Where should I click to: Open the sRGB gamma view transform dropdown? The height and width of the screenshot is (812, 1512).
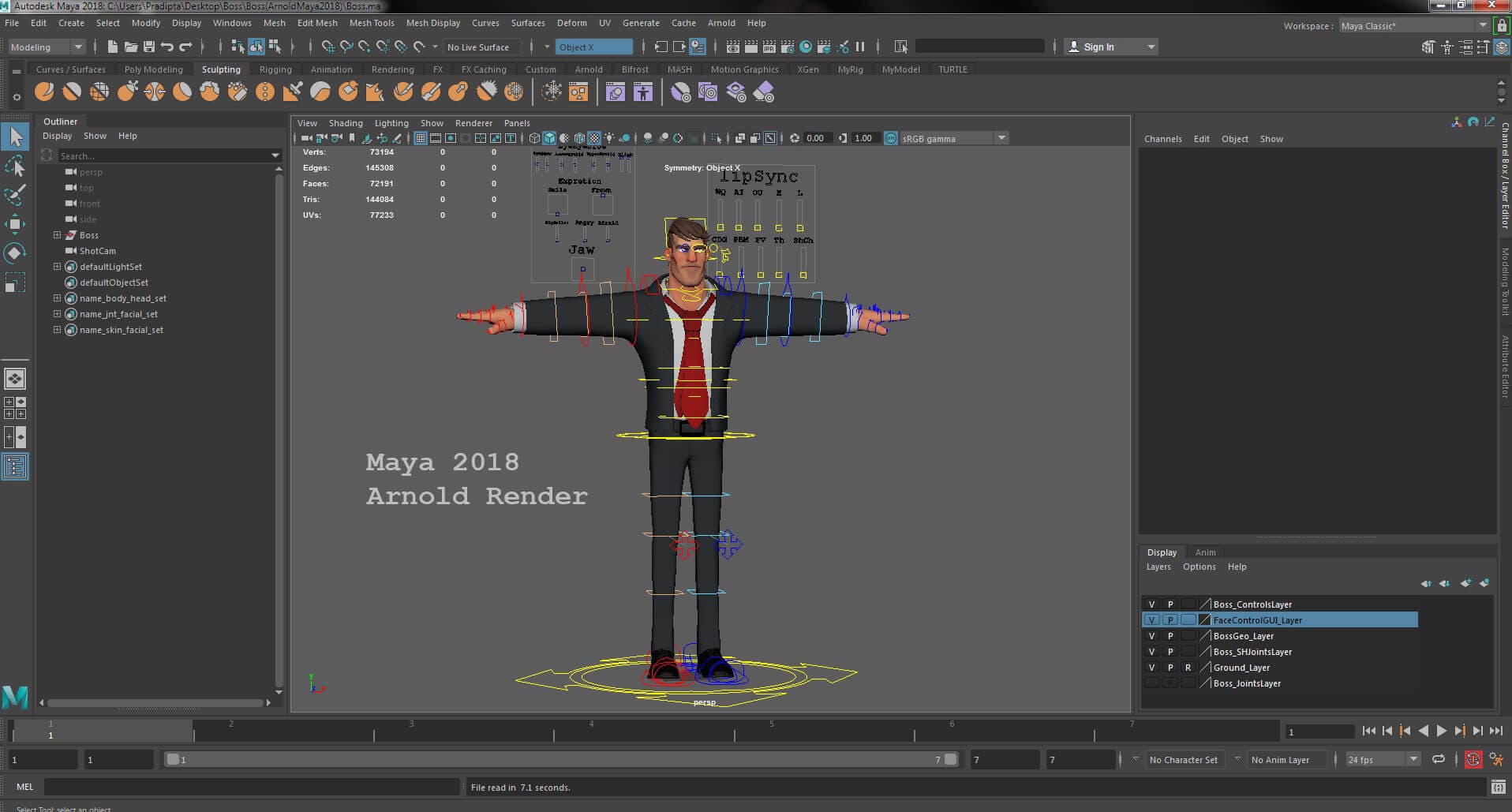pyautogui.click(x=953, y=138)
